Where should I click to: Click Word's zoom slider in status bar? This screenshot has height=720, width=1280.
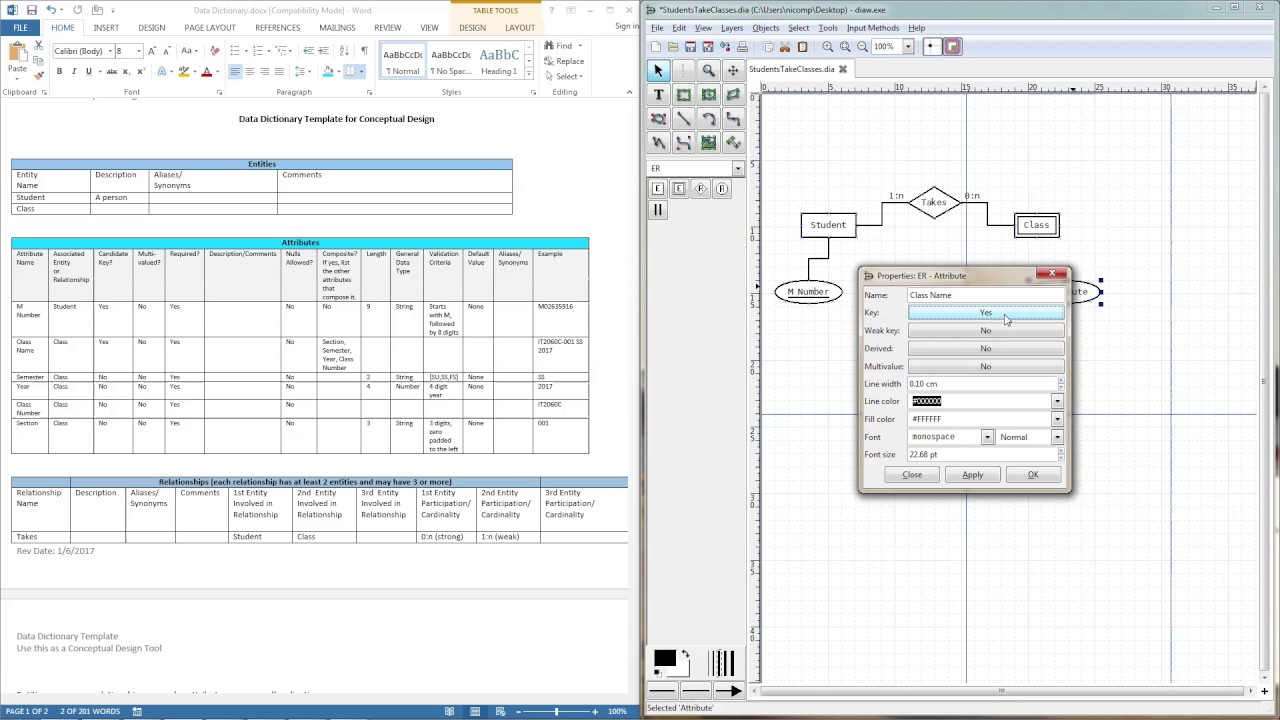click(x=557, y=711)
